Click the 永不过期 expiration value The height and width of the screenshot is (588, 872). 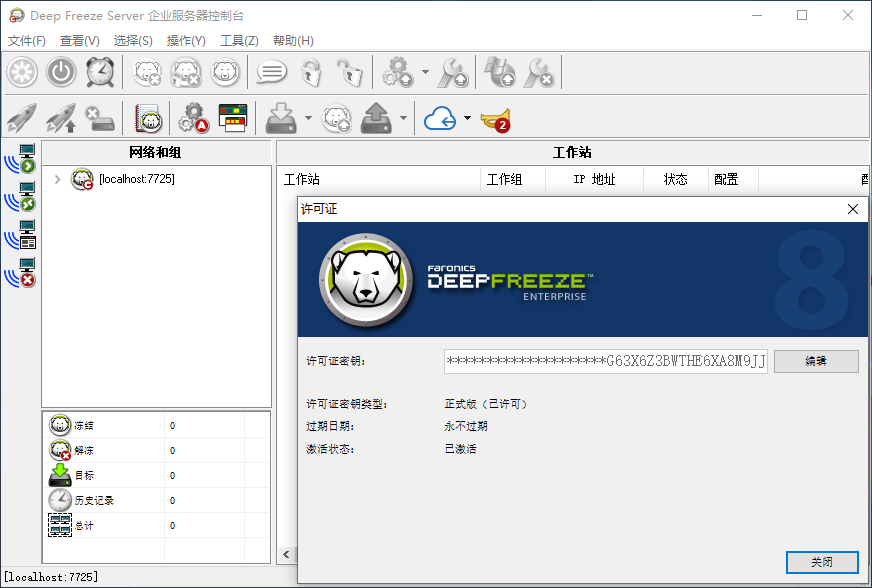point(466,426)
